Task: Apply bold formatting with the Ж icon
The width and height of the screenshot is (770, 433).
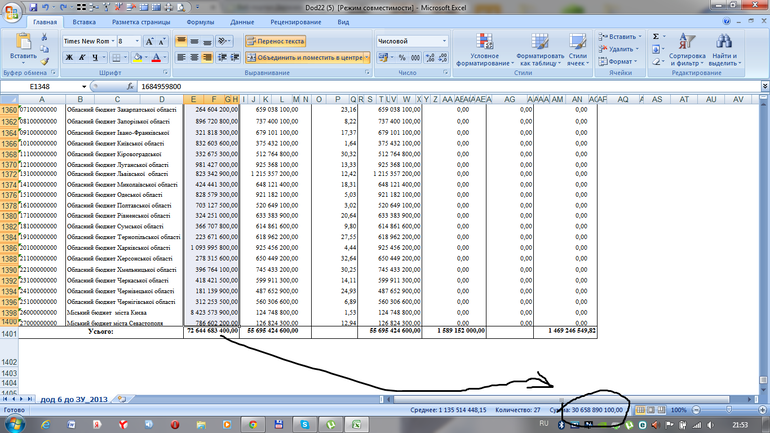Action: (68, 58)
